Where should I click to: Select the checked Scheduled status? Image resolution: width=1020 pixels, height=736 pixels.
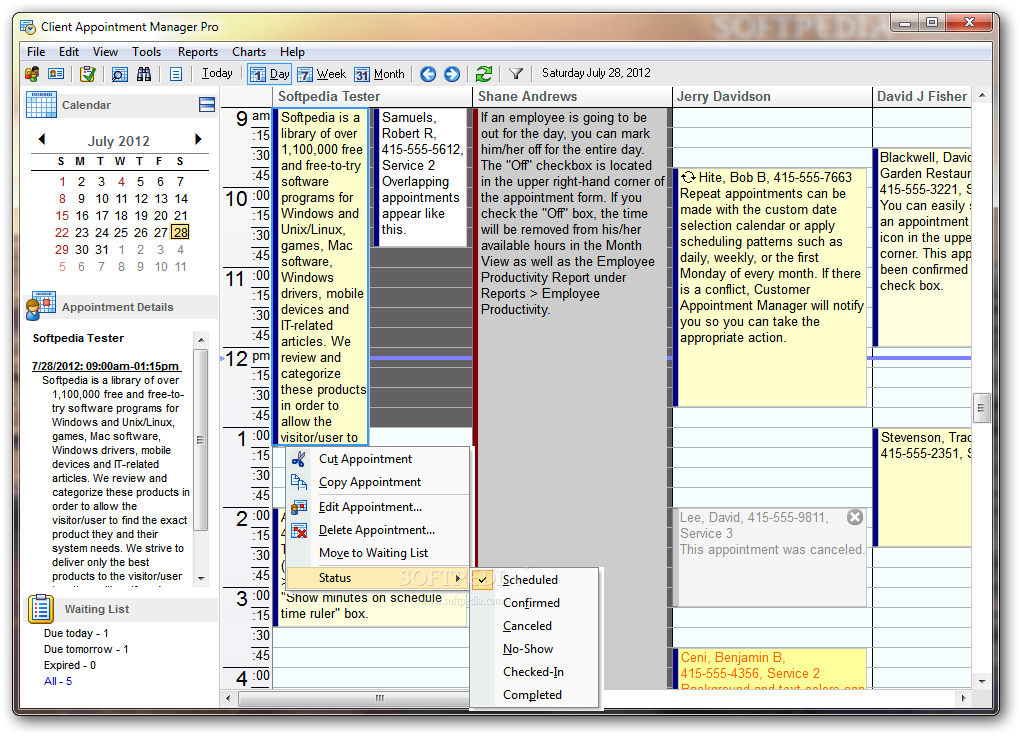pos(533,580)
